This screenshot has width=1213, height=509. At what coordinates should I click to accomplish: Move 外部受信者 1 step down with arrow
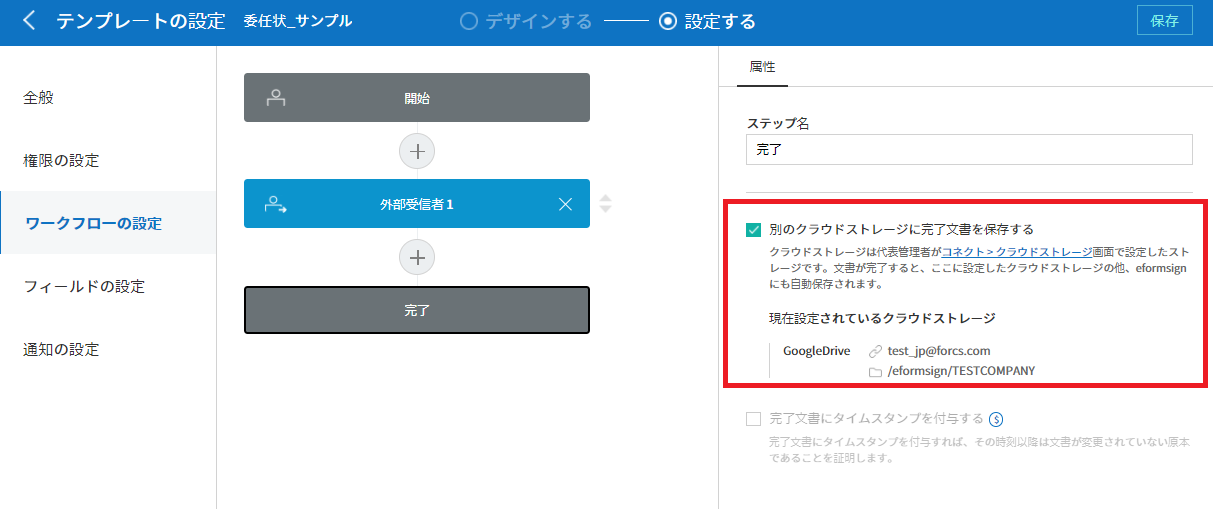[605, 210]
